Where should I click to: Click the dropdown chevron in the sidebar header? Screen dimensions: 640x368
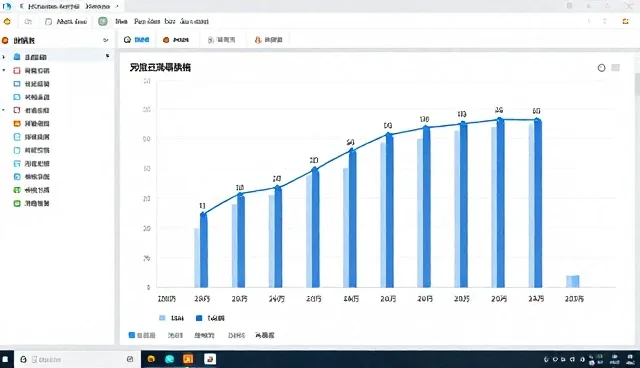click(x=106, y=40)
